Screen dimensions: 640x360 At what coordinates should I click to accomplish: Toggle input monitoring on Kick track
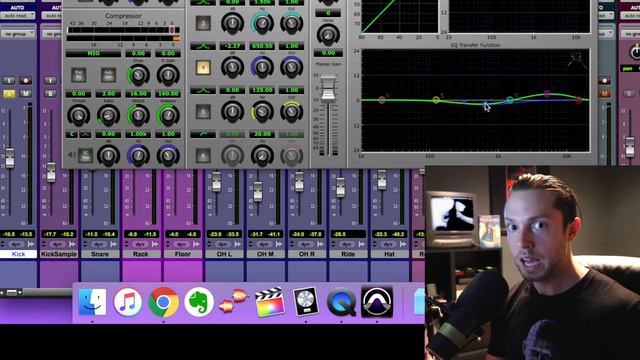9,80
